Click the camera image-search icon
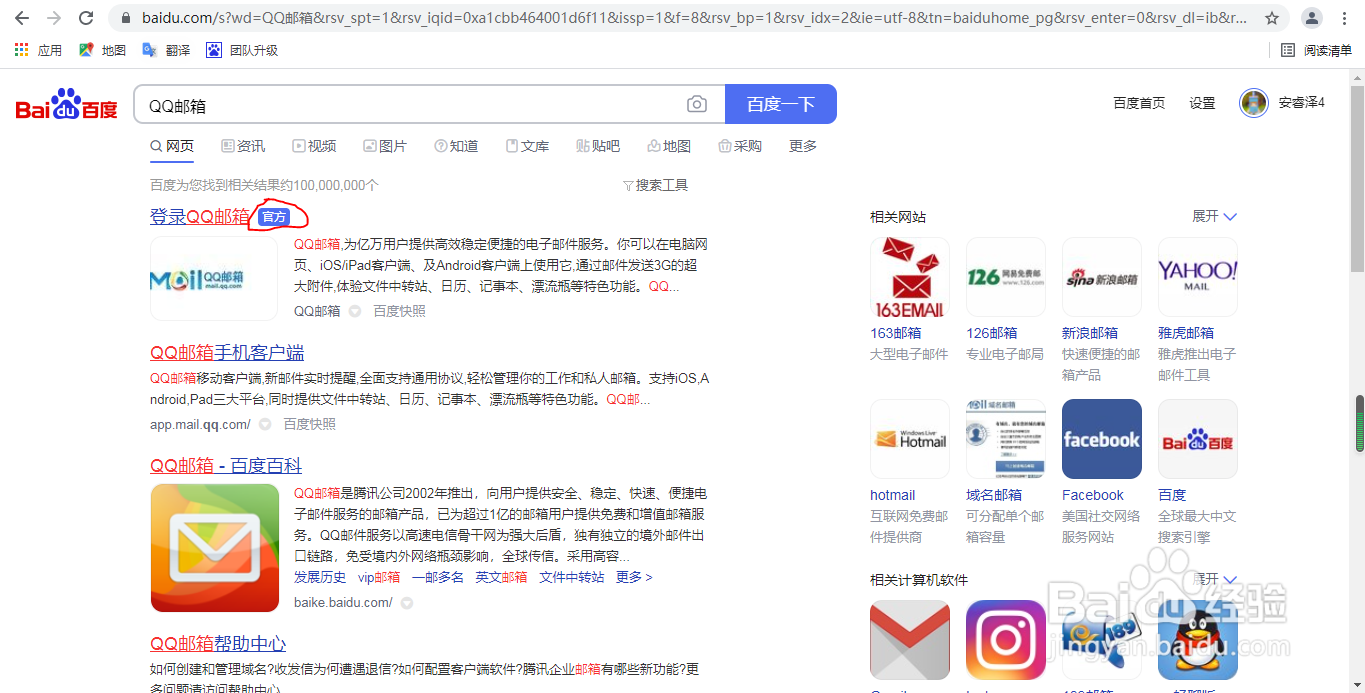Screen dimensions: 1365x693 tap(697, 104)
